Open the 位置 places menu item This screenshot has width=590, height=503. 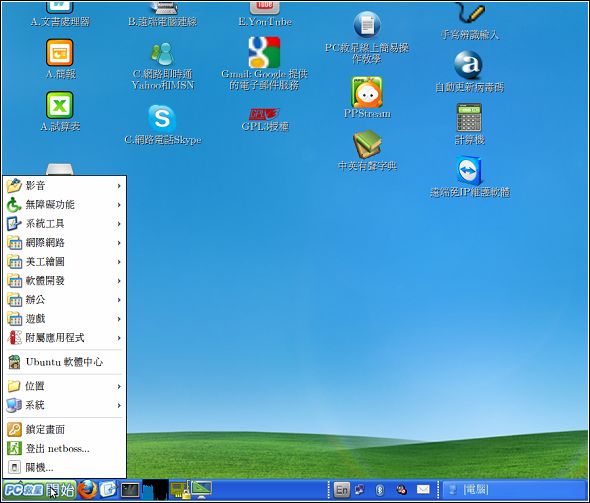[x=64, y=386]
